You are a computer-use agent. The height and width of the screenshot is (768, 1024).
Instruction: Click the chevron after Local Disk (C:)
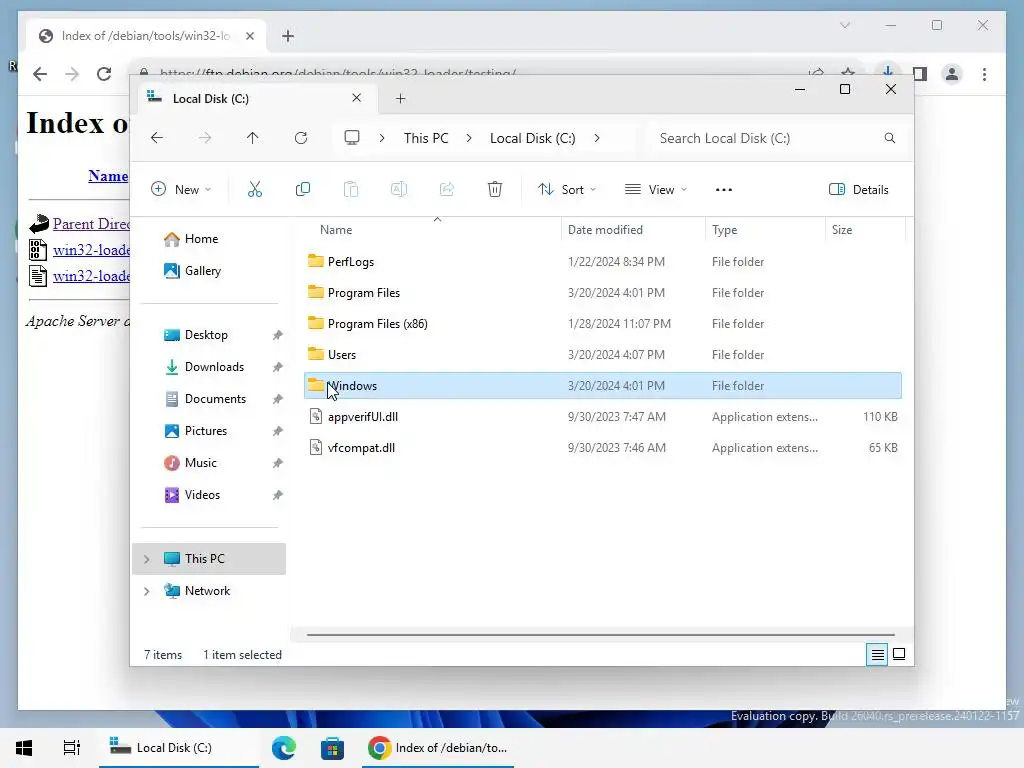(597, 138)
